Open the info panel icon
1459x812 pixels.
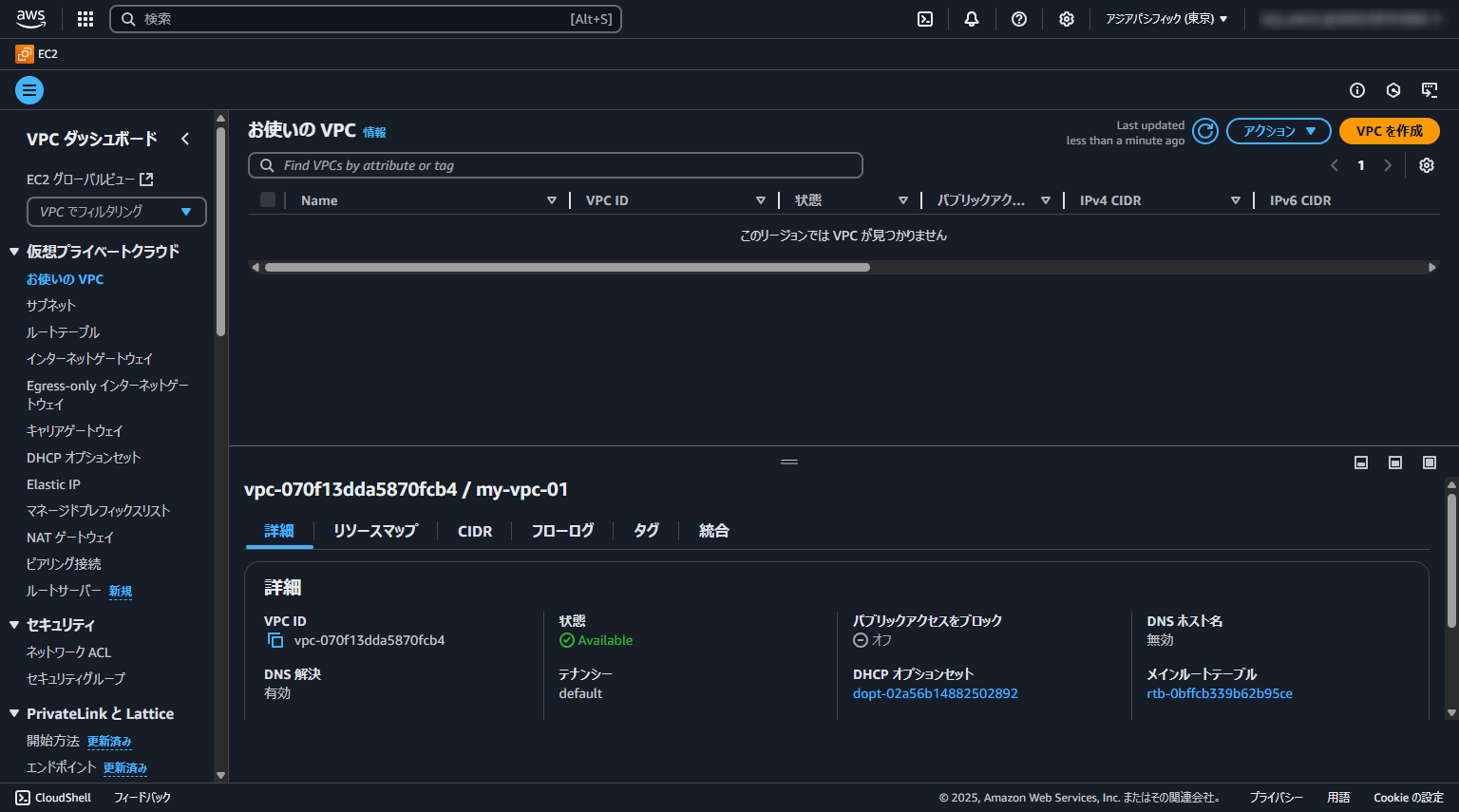(1357, 90)
